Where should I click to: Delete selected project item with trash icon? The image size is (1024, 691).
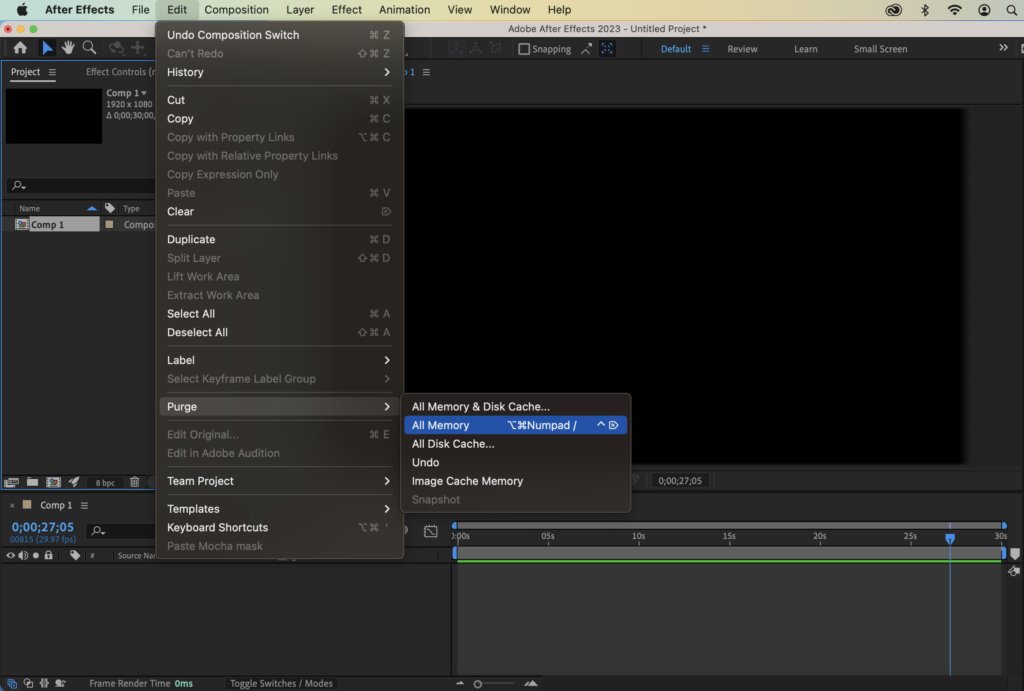[135, 482]
